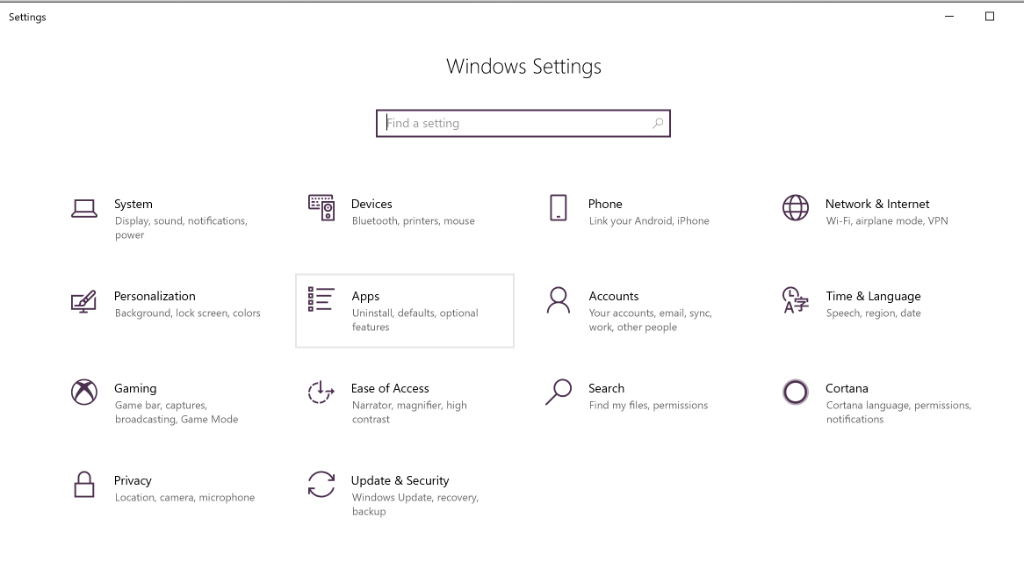
Task: Click 'Bluetooth, printers, mouse' description
Action: tap(413, 221)
